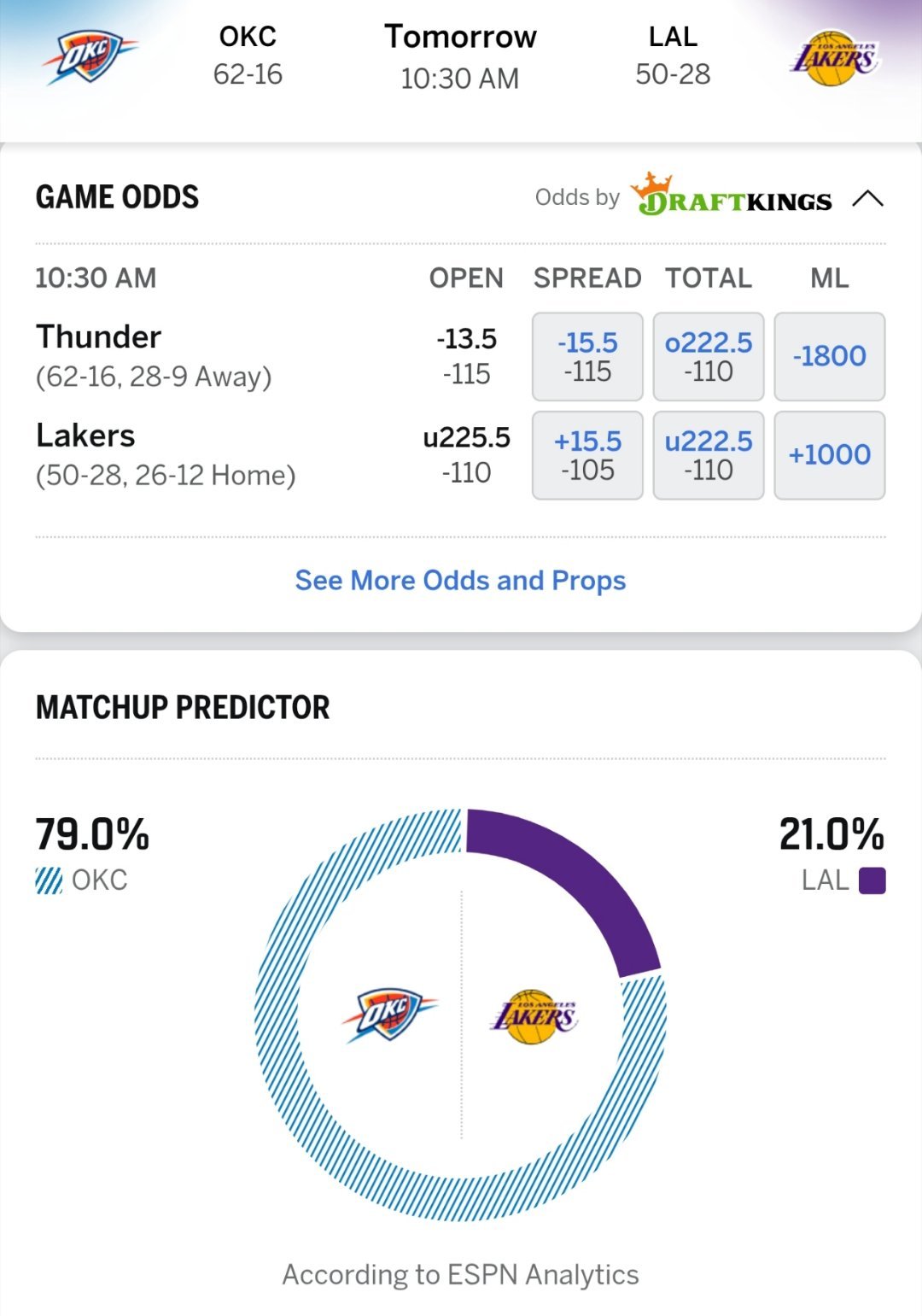
Task: Choose Thunder -1800 moneyline
Action: click(x=829, y=356)
